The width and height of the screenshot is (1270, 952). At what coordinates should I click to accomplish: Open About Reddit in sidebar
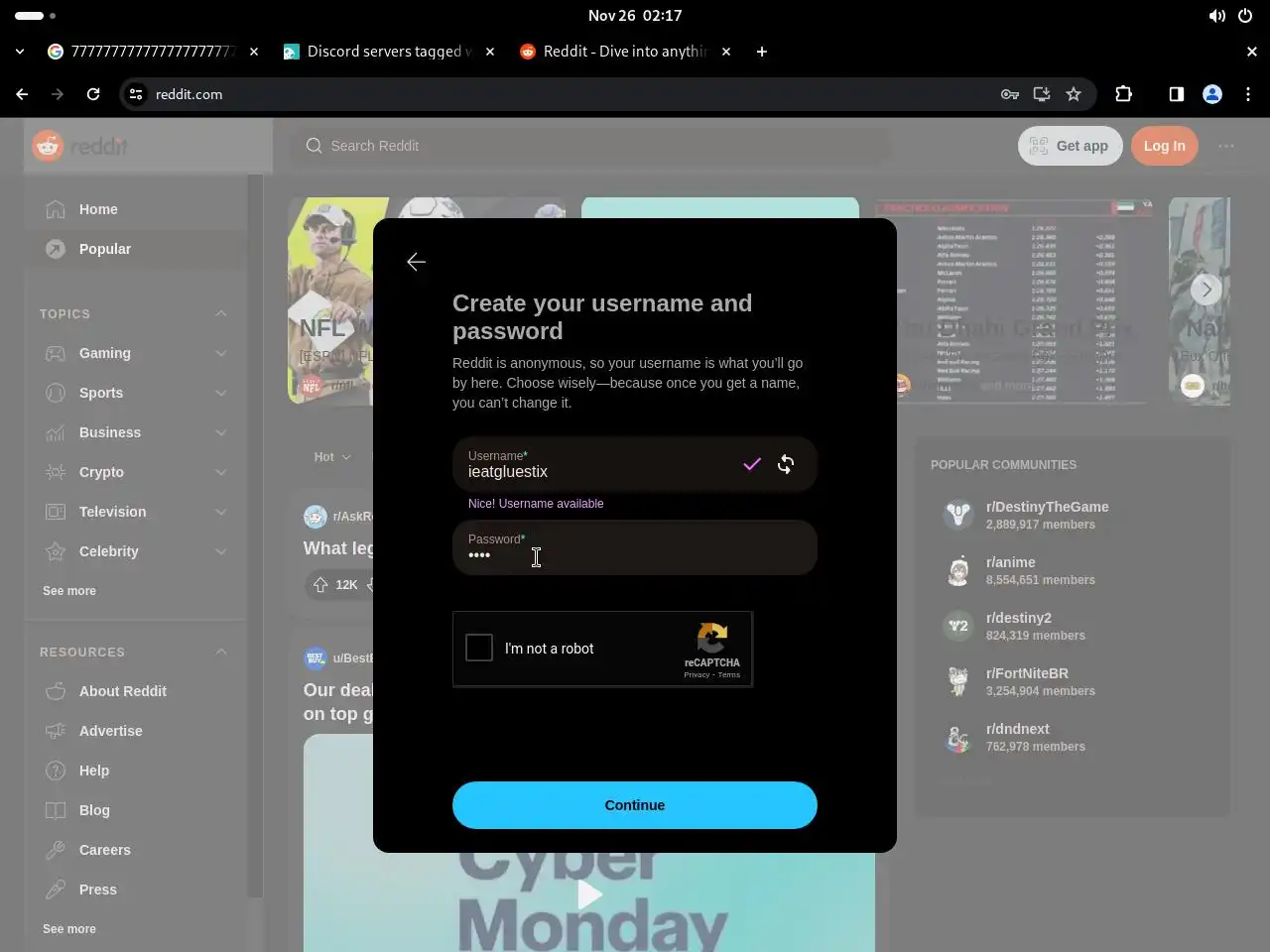coord(135,691)
